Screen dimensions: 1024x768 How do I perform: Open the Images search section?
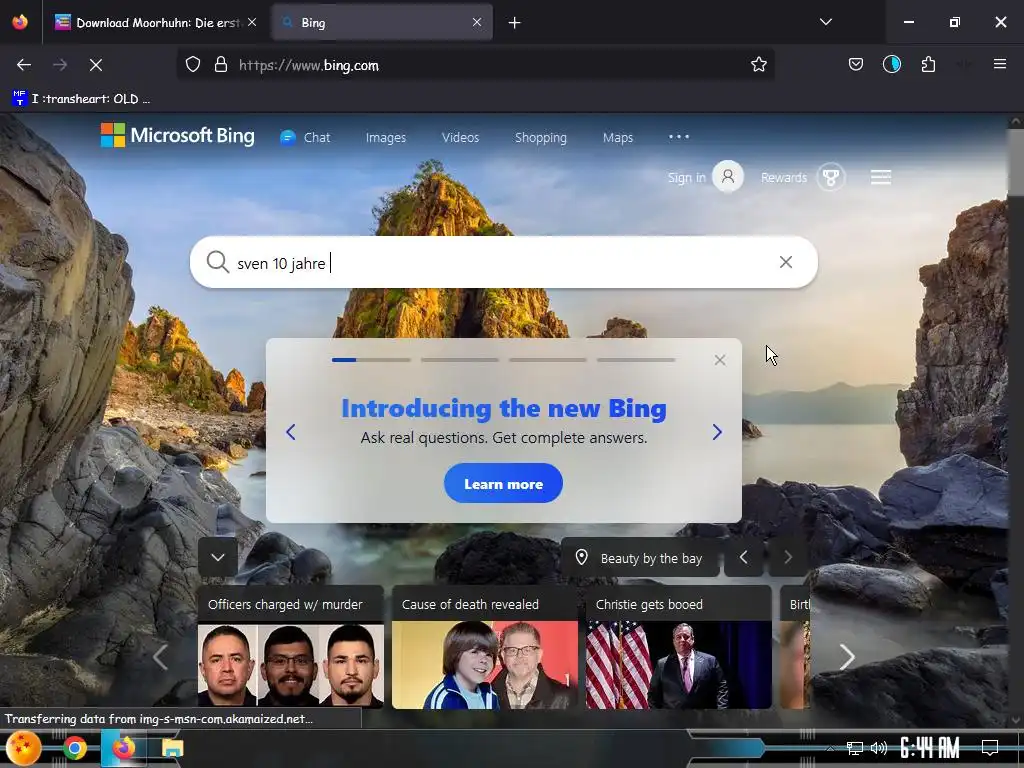click(x=385, y=138)
